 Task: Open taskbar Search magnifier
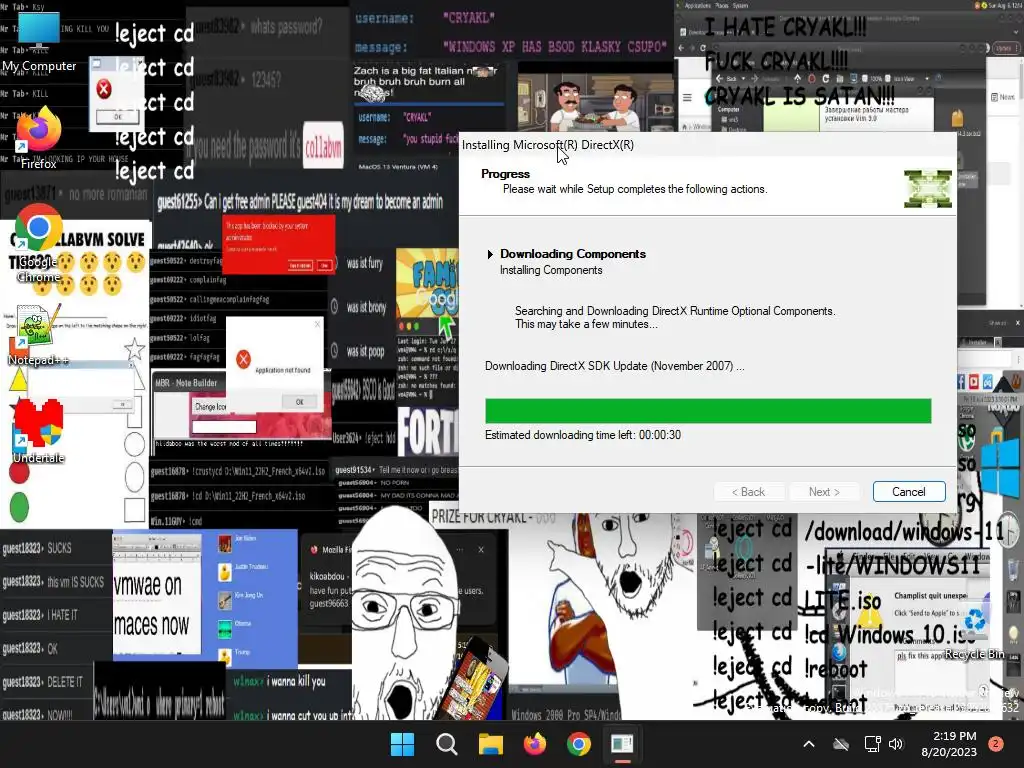[447, 744]
